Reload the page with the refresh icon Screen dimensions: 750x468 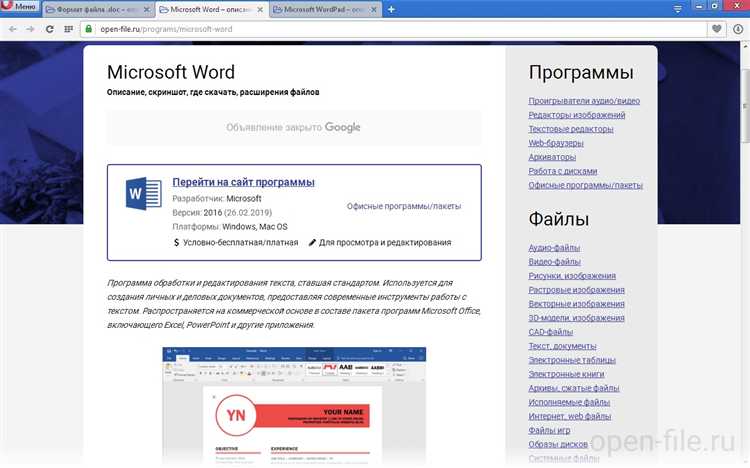[48, 29]
